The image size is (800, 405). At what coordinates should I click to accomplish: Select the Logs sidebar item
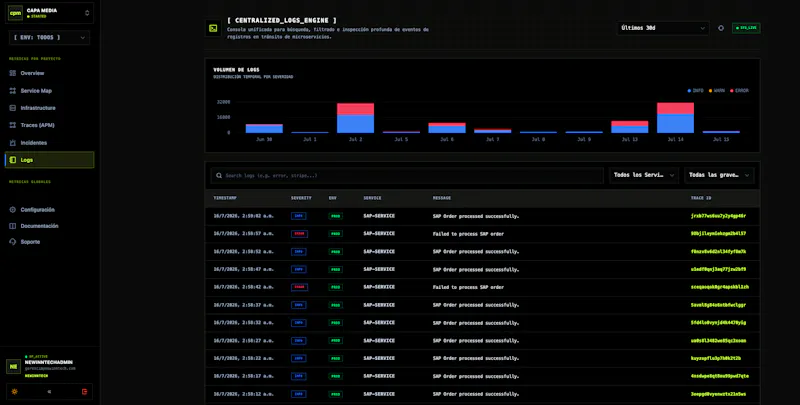tap(49, 160)
